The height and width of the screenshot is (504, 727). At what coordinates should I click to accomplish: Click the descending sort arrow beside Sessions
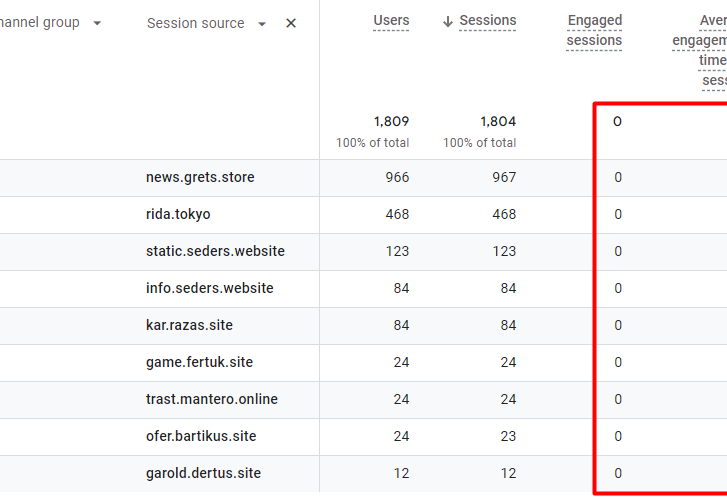point(447,21)
